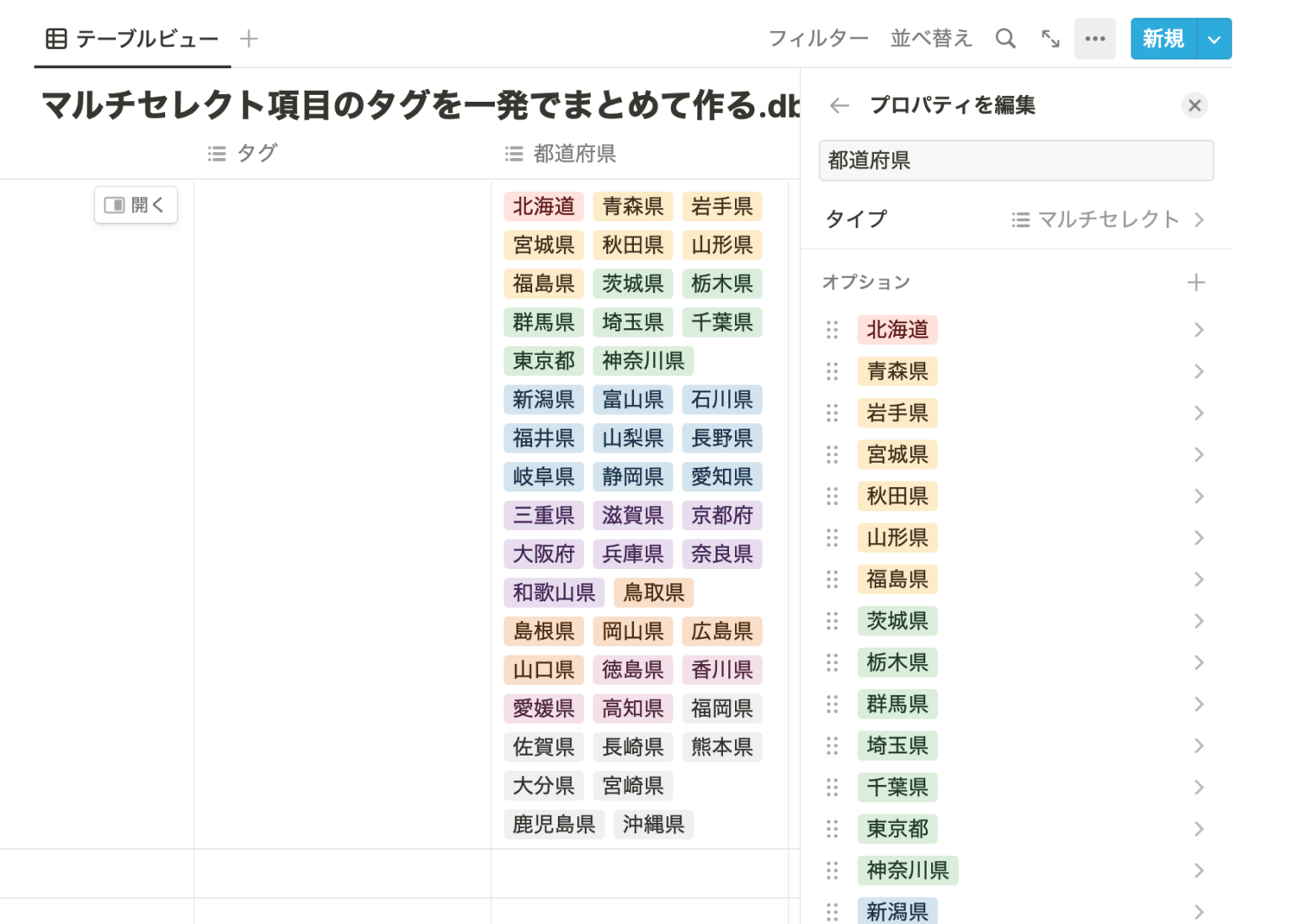
Task: Open the マルチセレクト type selector chevron
Action: [x=1199, y=219]
